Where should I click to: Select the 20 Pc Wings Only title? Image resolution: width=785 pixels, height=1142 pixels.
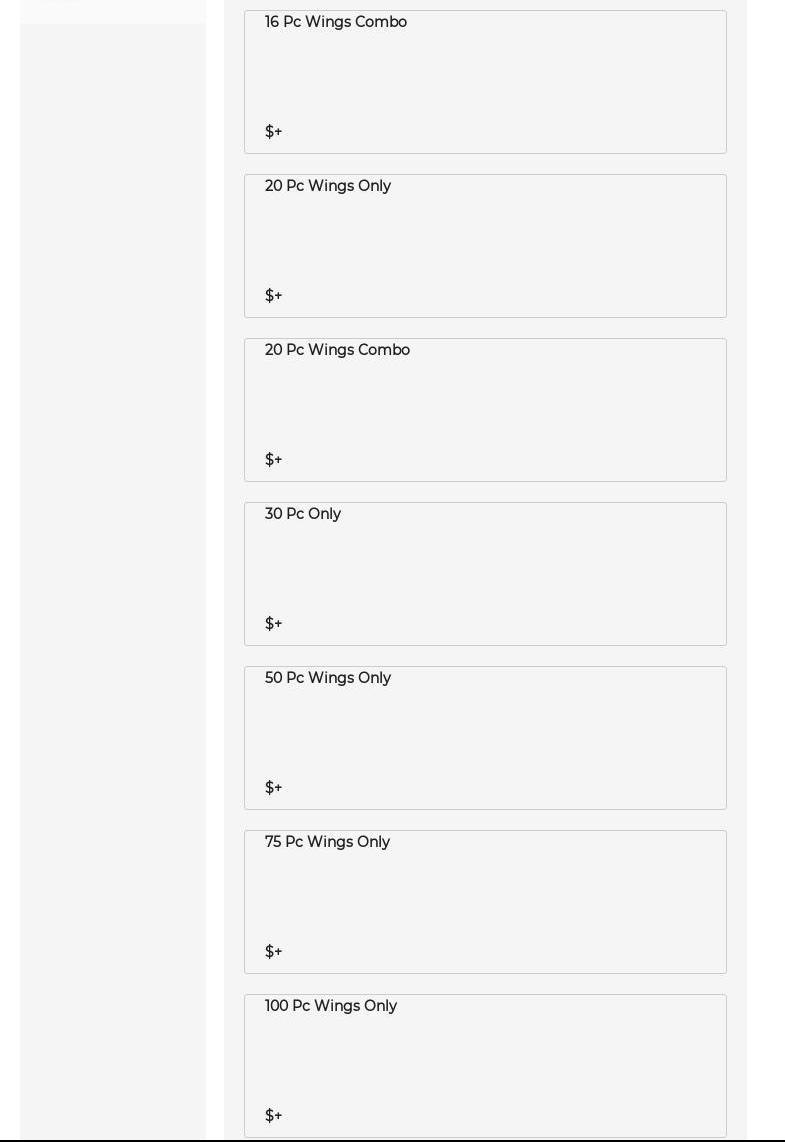pos(328,186)
